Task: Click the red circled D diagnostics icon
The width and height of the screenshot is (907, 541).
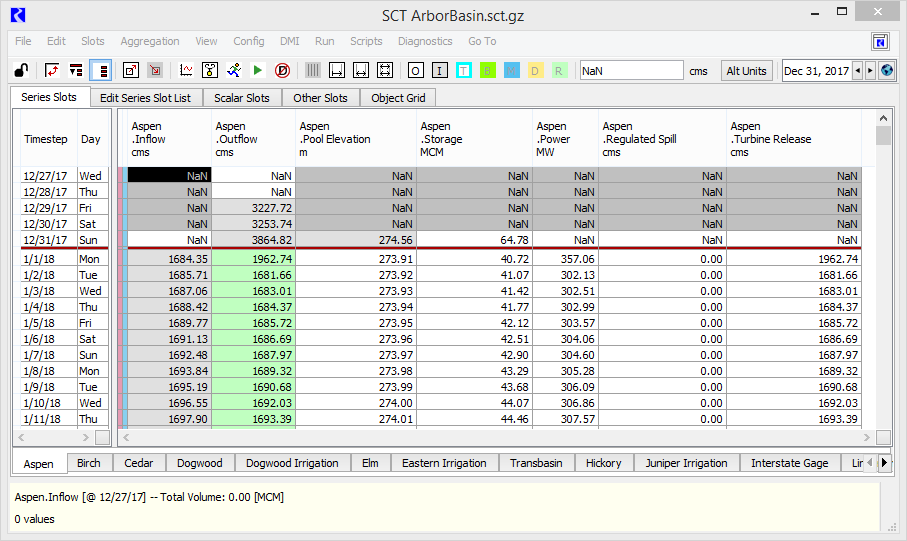Action: point(282,70)
